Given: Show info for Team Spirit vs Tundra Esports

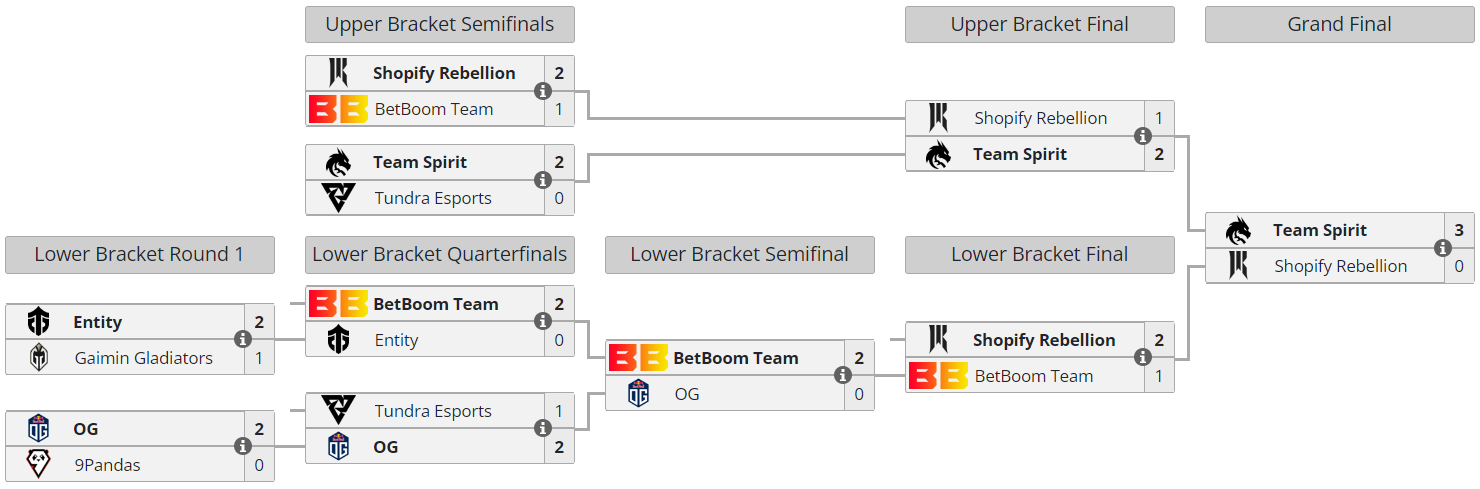Looking at the screenshot, I should (542, 180).
